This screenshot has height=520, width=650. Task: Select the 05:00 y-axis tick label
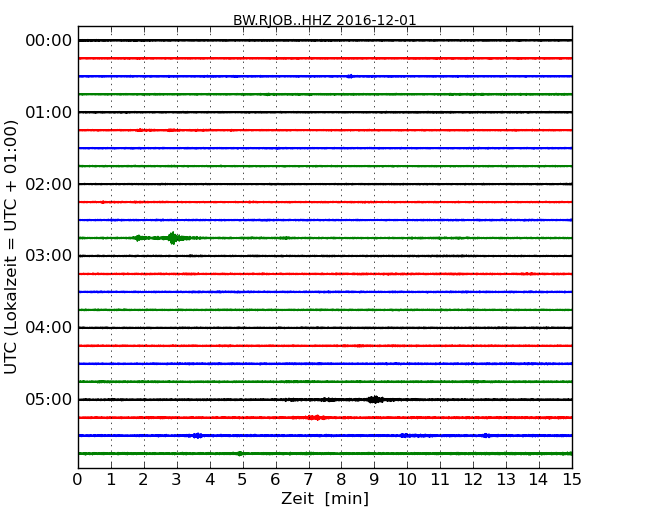pyautogui.click(x=49, y=399)
